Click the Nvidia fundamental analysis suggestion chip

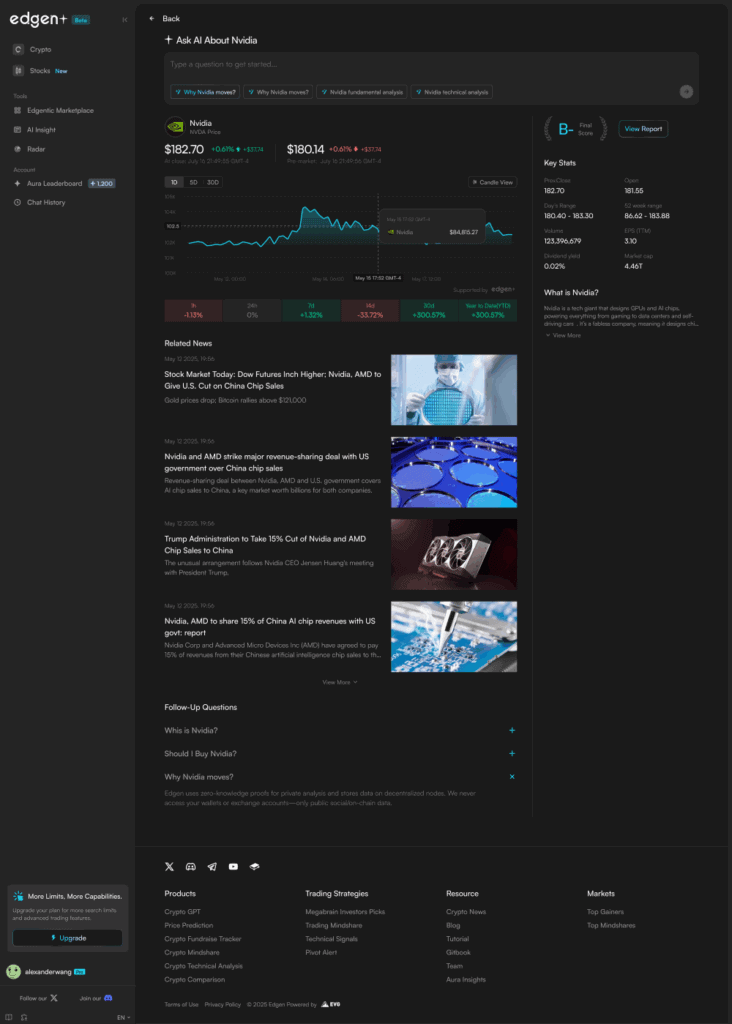pos(362,92)
